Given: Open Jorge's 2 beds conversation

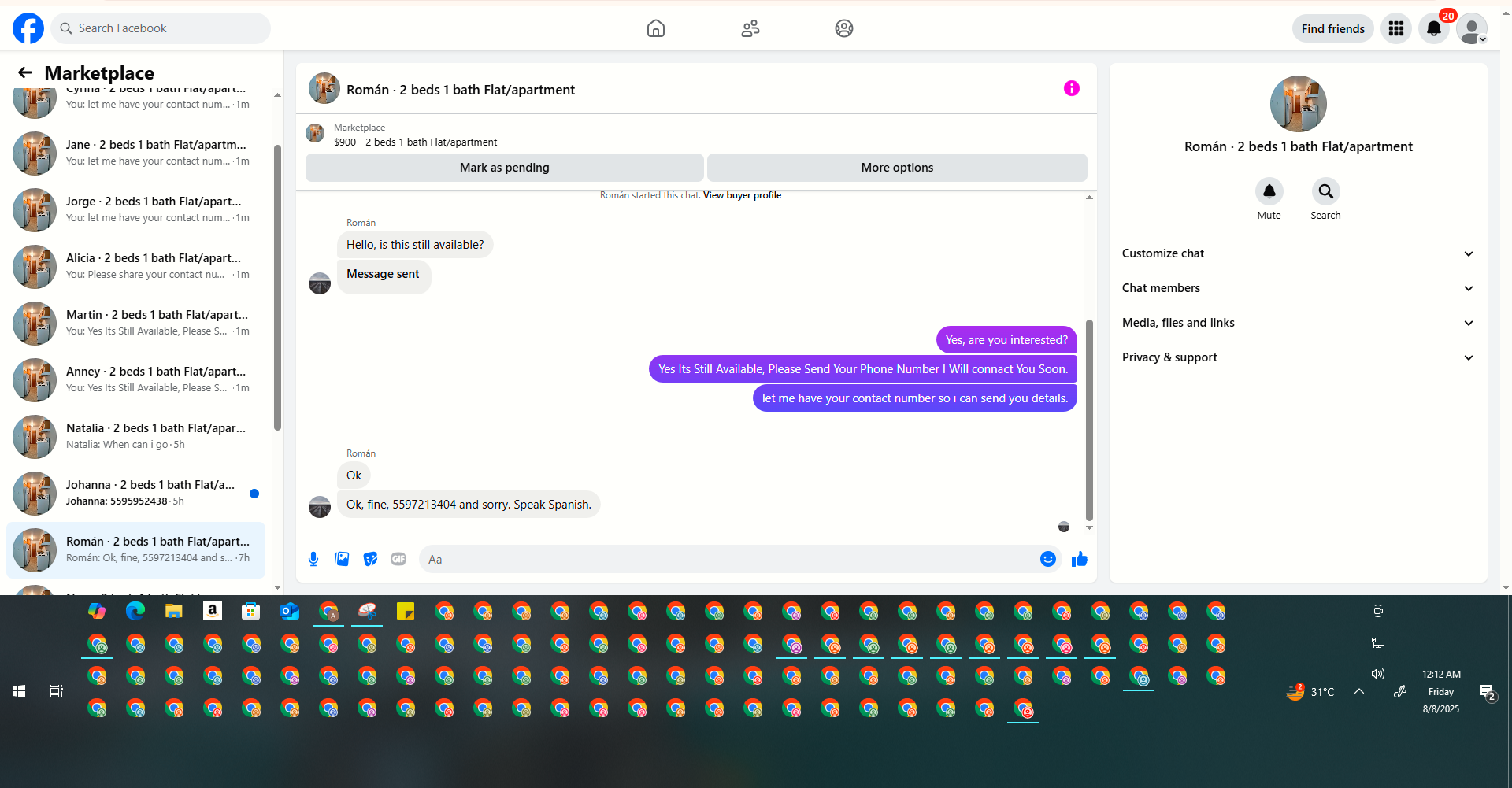Looking at the screenshot, I should click(x=135, y=209).
